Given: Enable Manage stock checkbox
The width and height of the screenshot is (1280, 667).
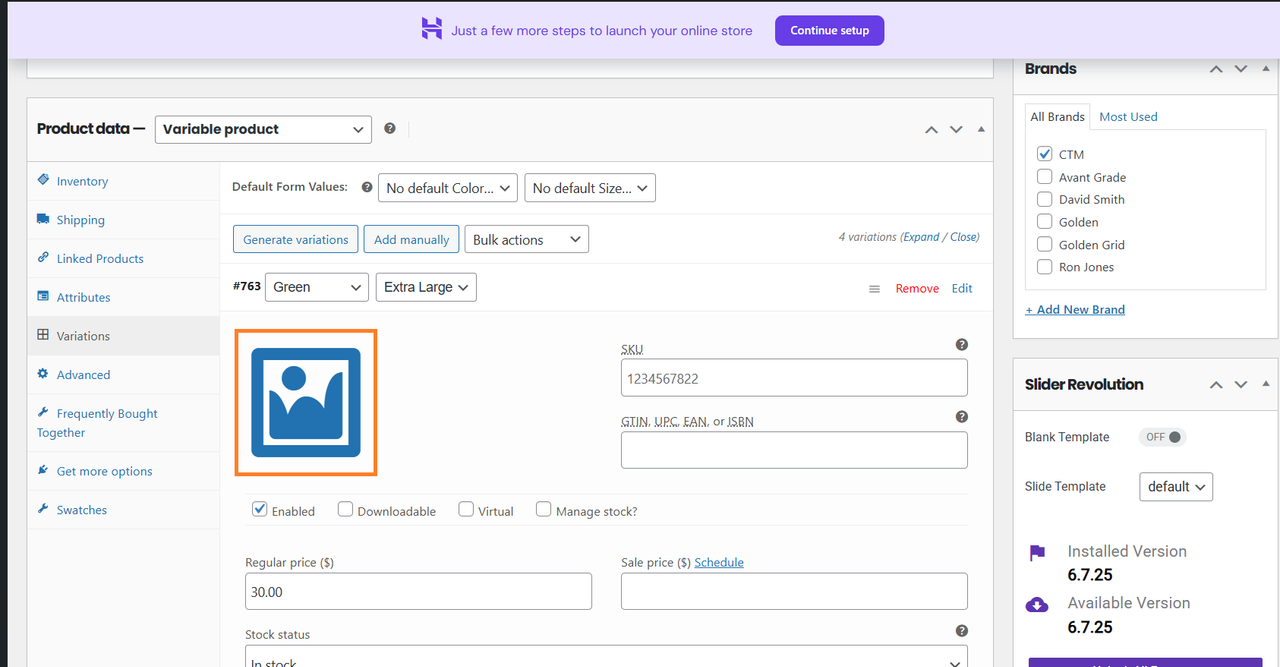Looking at the screenshot, I should (x=544, y=509).
